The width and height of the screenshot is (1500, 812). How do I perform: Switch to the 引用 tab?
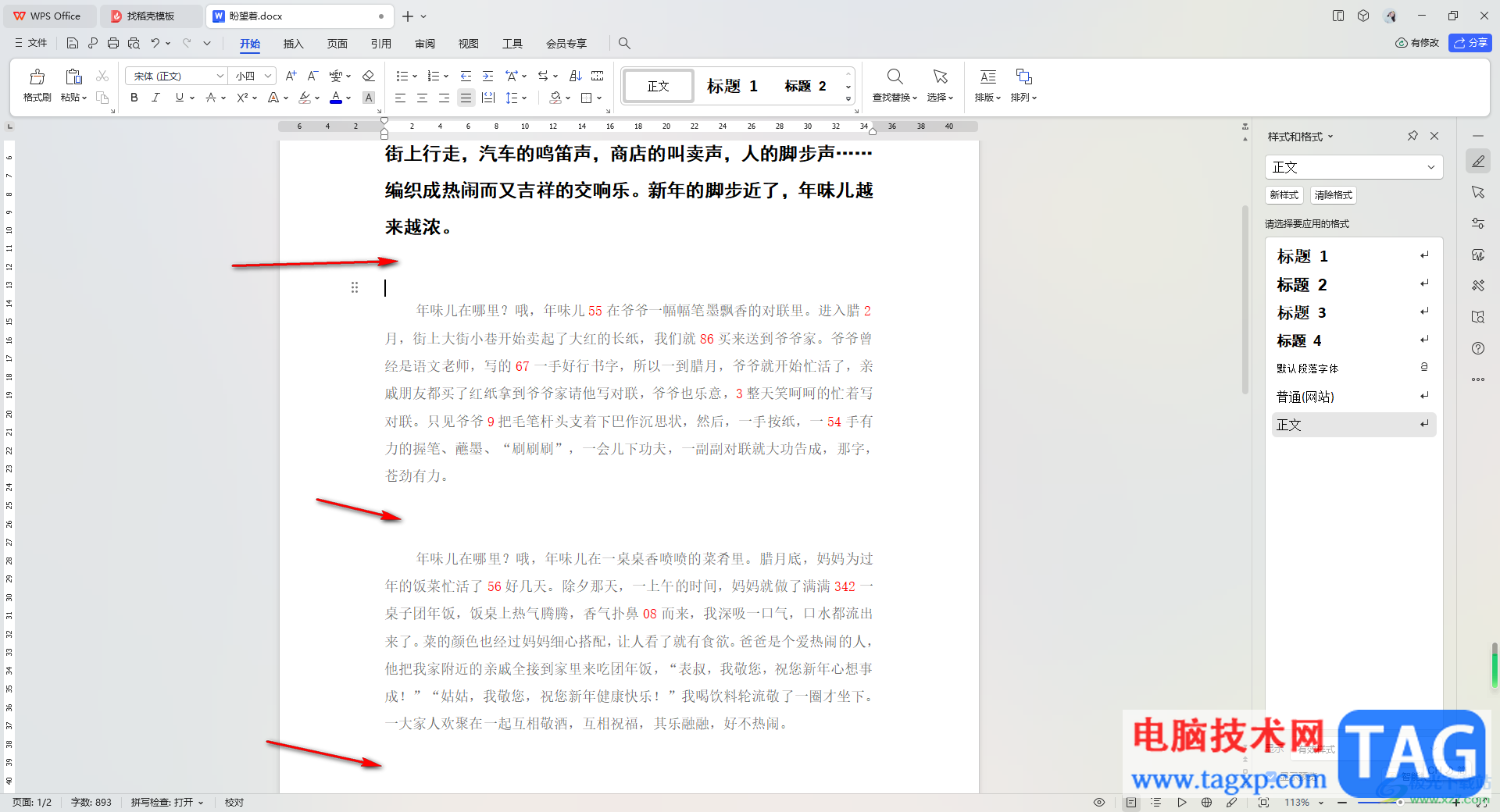point(380,44)
